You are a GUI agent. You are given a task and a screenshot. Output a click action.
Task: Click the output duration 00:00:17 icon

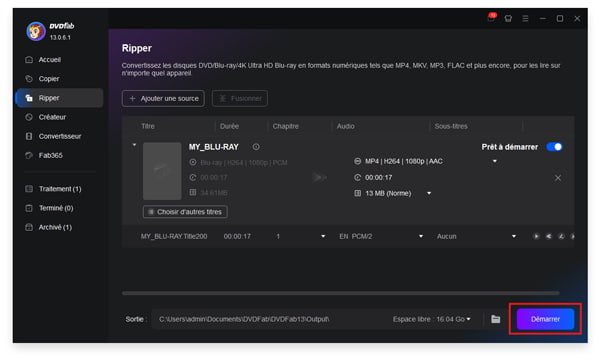pyautogui.click(x=357, y=178)
